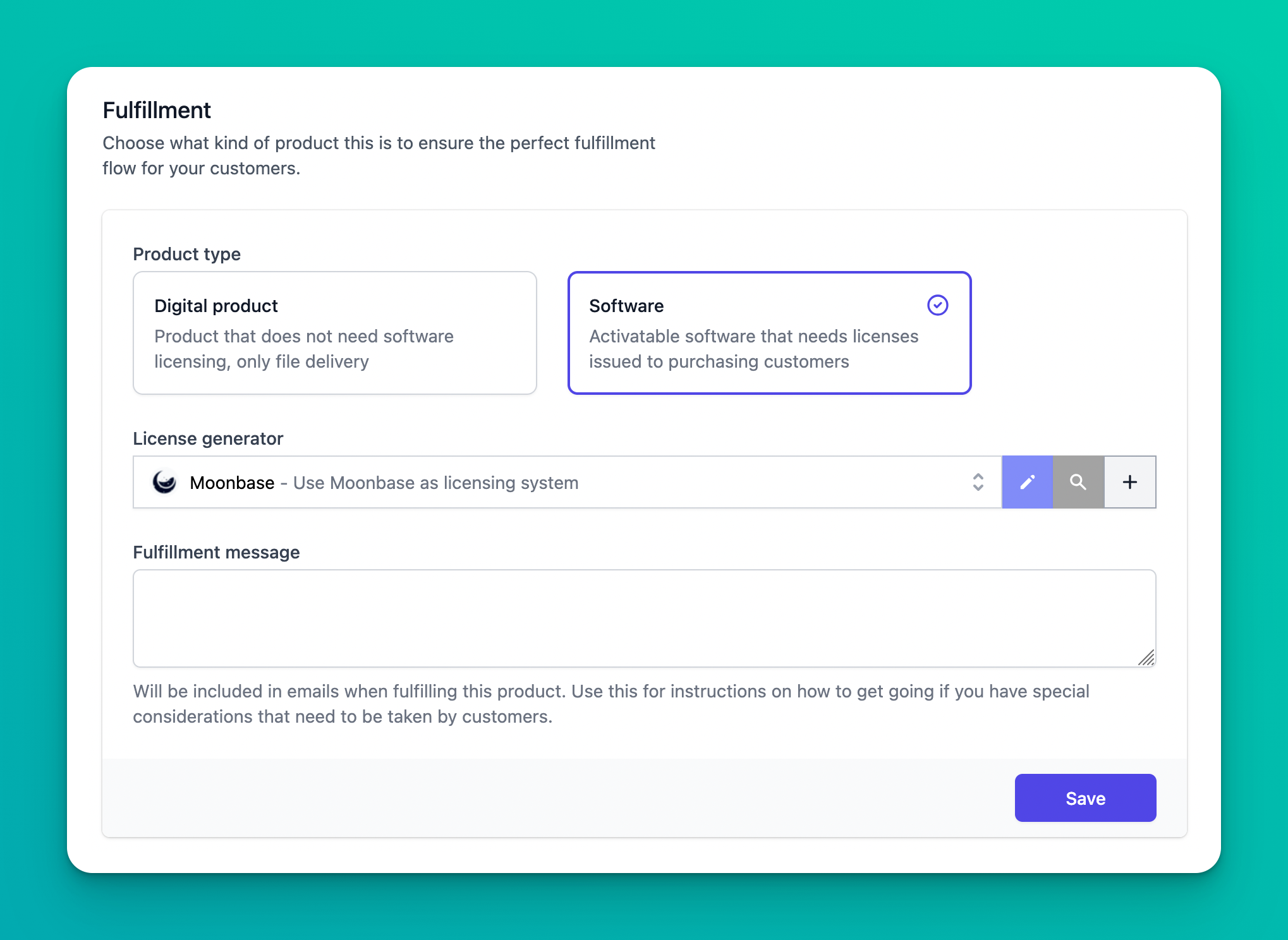Click the plus add generator icon
Image resolution: width=1288 pixels, height=940 pixels.
click(x=1130, y=482)
